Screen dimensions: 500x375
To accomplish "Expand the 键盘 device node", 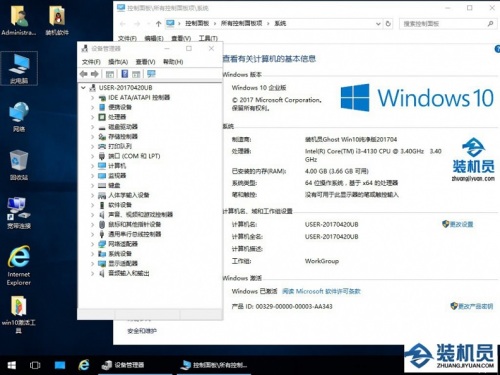I will click(x=93, y=185).
